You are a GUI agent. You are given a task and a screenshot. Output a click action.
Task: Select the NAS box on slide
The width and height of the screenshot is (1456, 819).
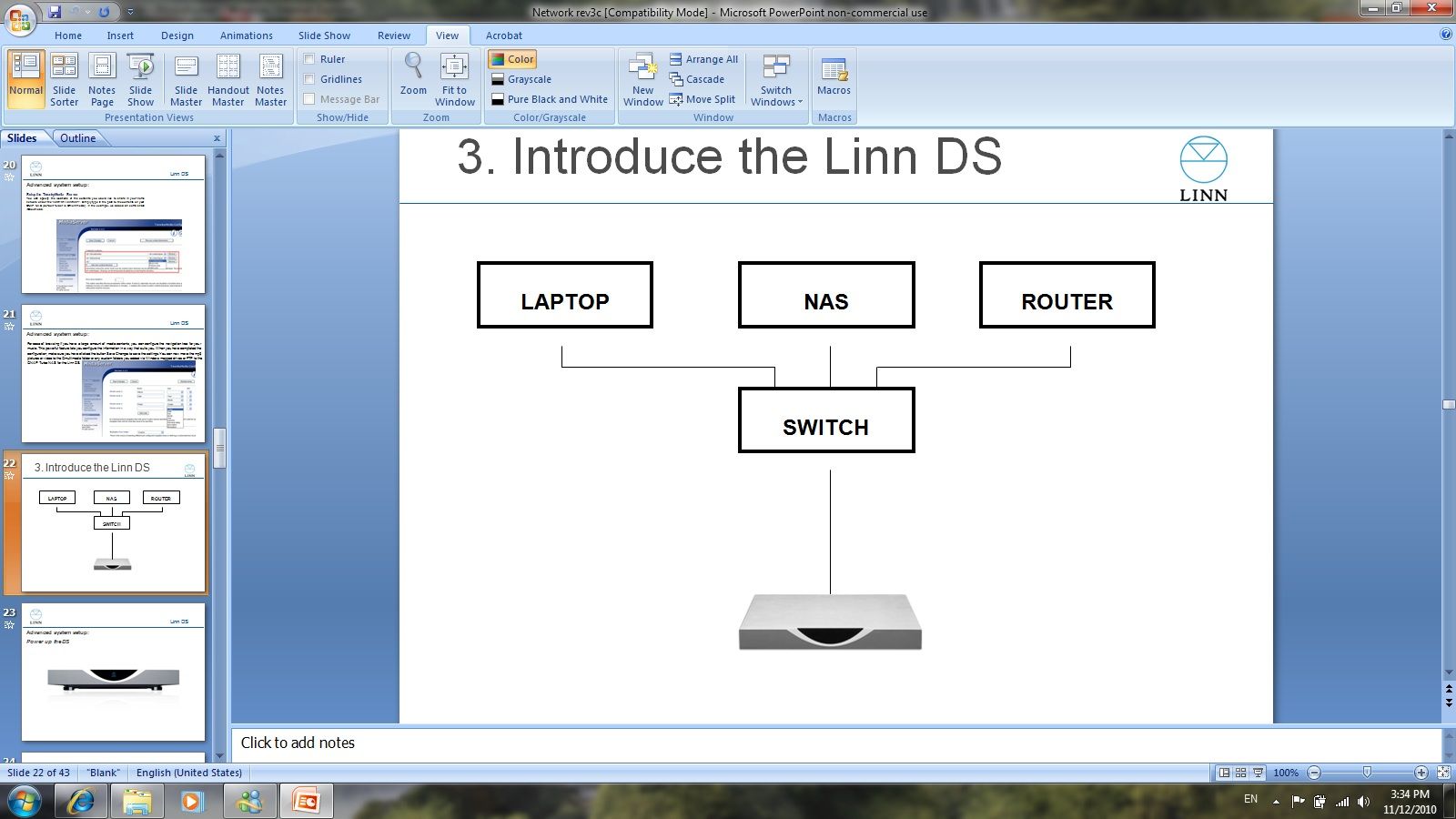click(x=826, y=295)
